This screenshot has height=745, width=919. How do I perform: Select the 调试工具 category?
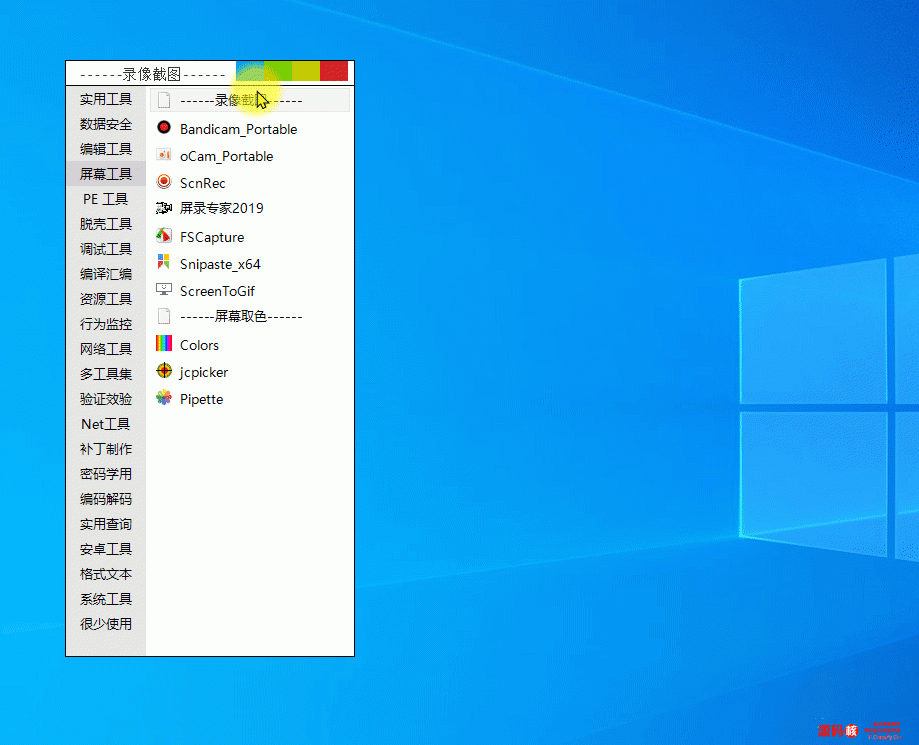pos(106,249)
